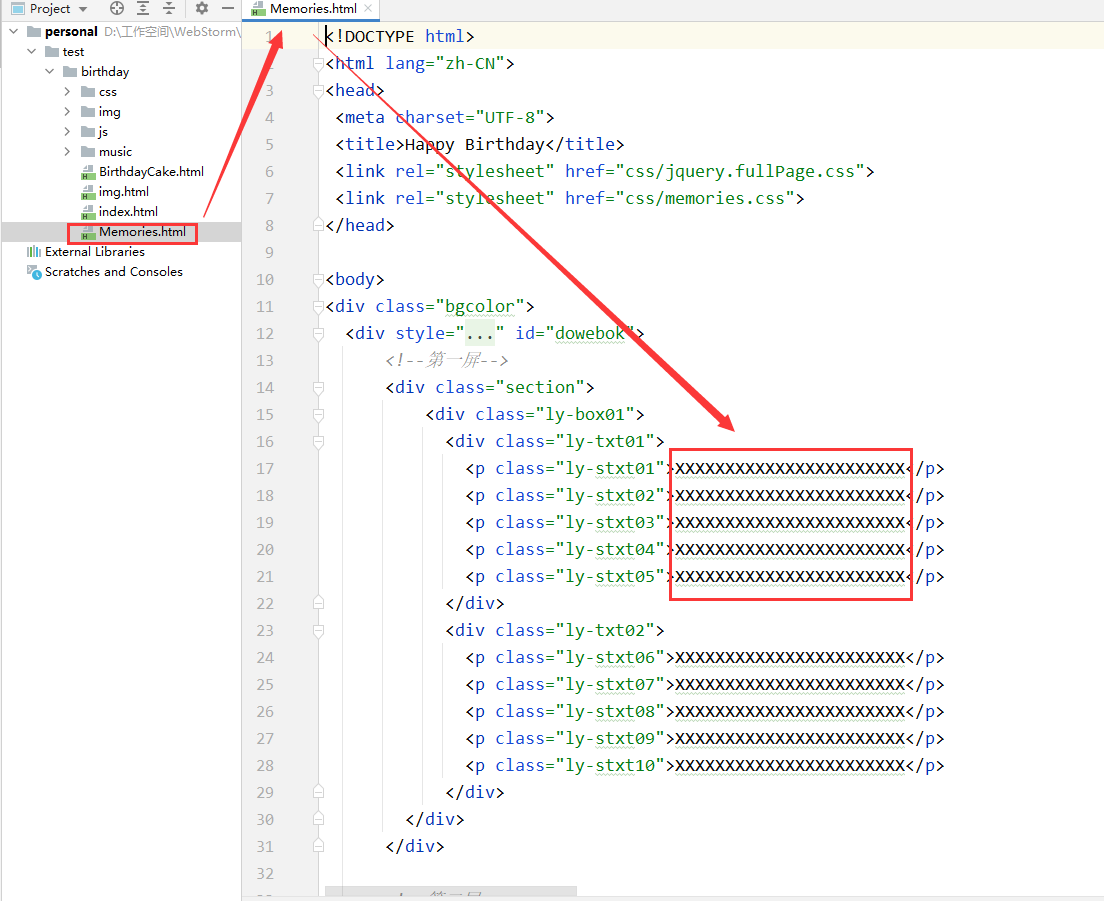The width and height of the screenshot is (1104, 901).
Task: Expand the music folder
Action: pyautogui.click(x=67, y=151)
